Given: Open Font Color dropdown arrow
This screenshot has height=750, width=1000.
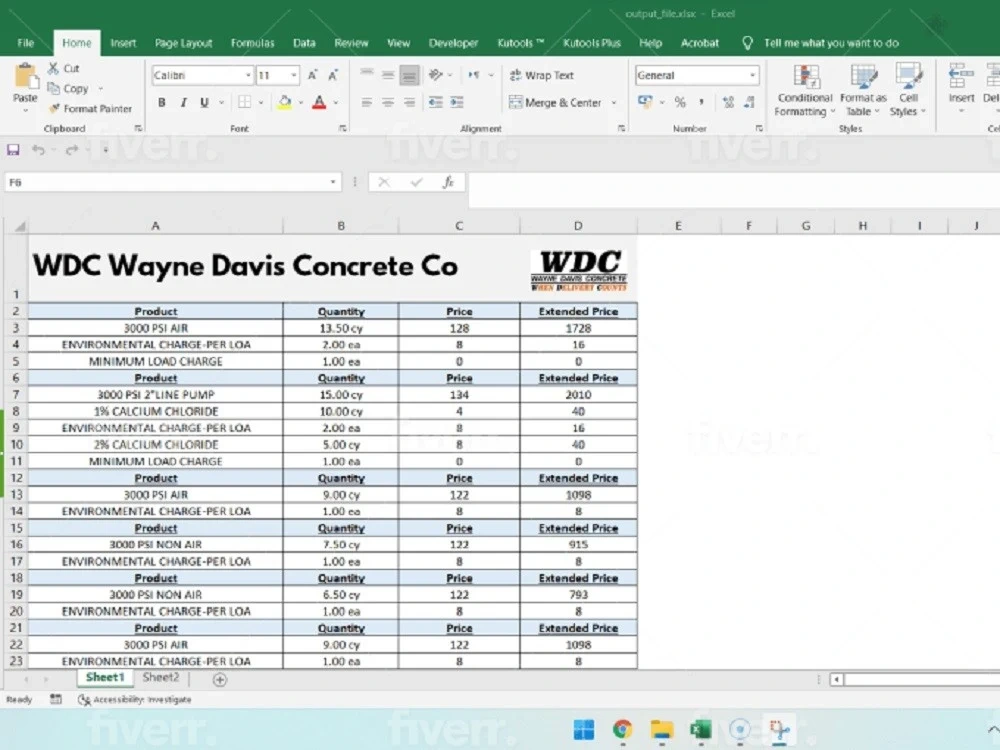Looking at the screenshot, I should point(336,102).
